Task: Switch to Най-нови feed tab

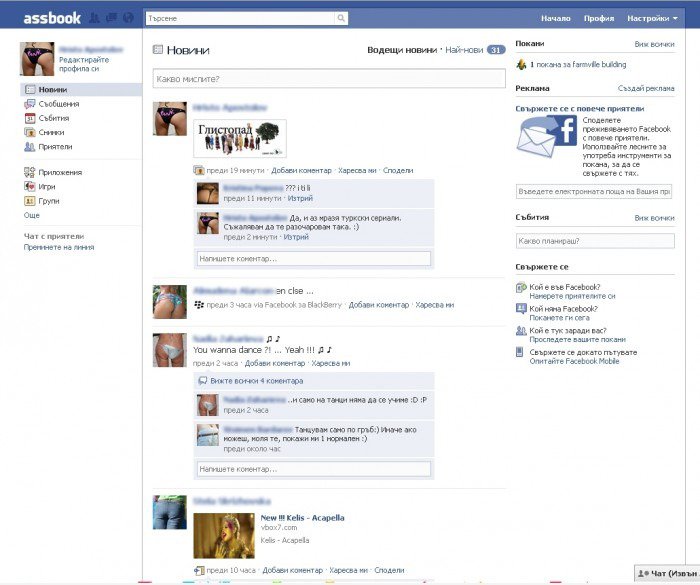Action: (x=464, y=50)
